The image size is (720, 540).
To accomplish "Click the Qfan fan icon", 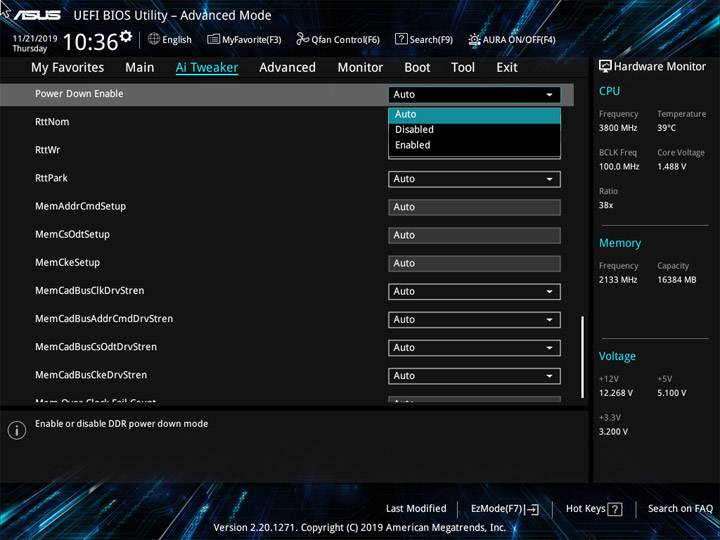I will coord(302,39).
